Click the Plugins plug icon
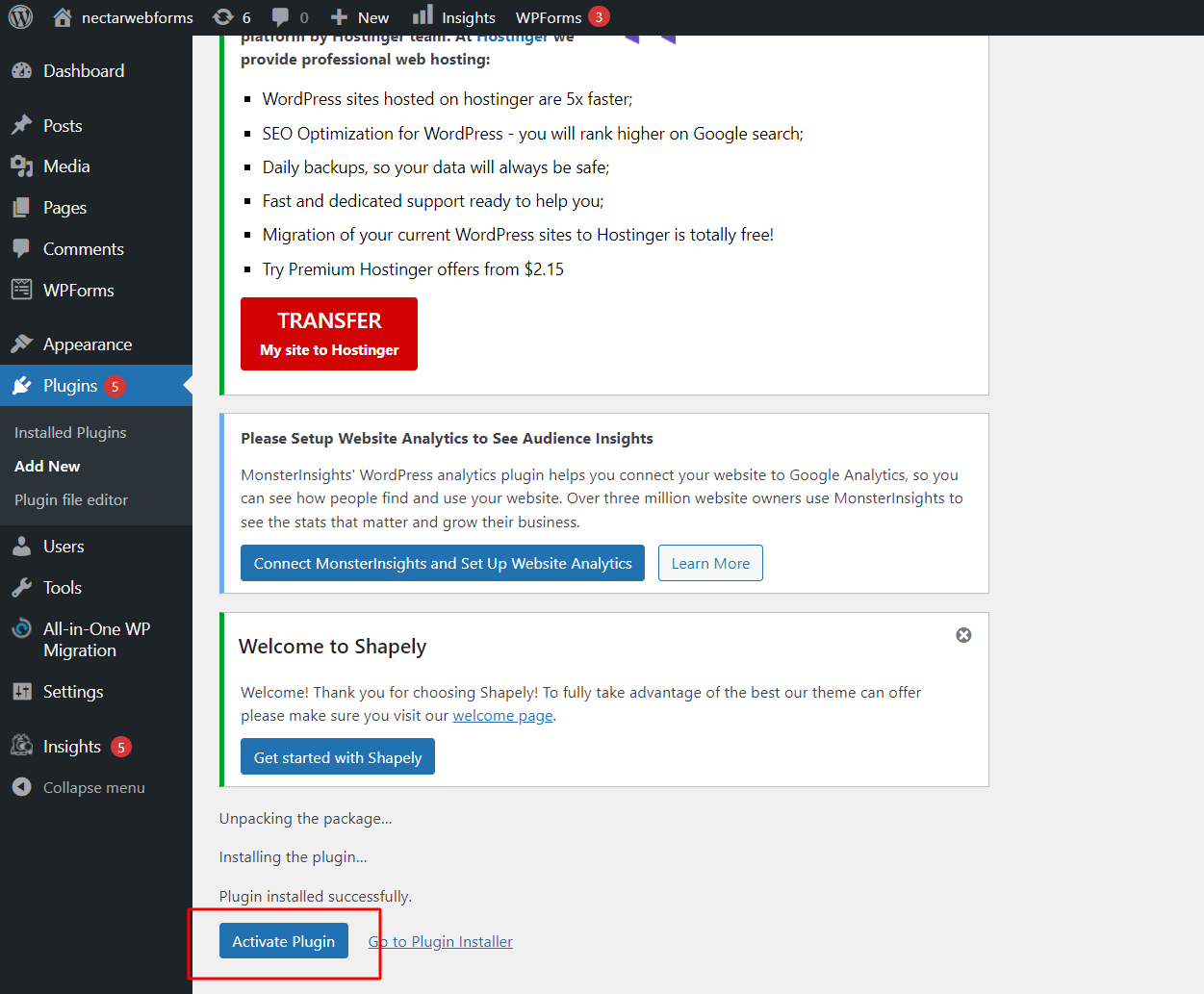This screenshot has height=994, width=1204. click(21, 386)
